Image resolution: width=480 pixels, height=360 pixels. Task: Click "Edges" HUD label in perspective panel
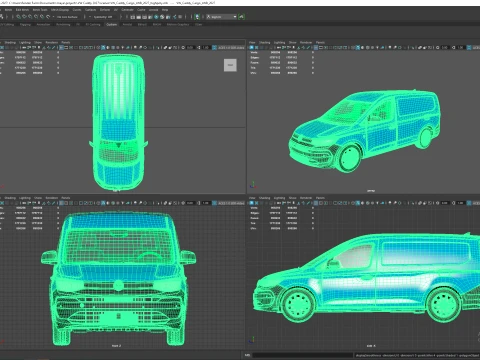coord(254,57)
